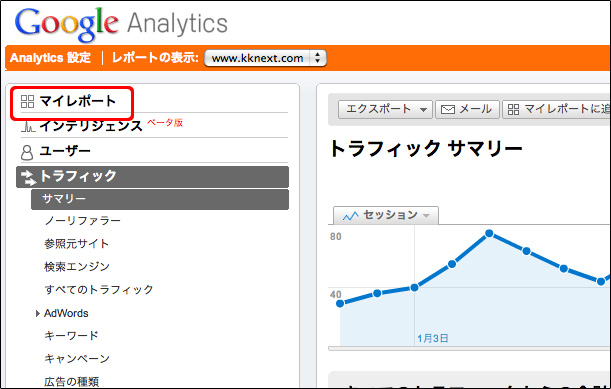The width and height of the screenshot is (611, 389).
Task: Click the トラフィック サマリー heading
Action: tap(426, 149)
